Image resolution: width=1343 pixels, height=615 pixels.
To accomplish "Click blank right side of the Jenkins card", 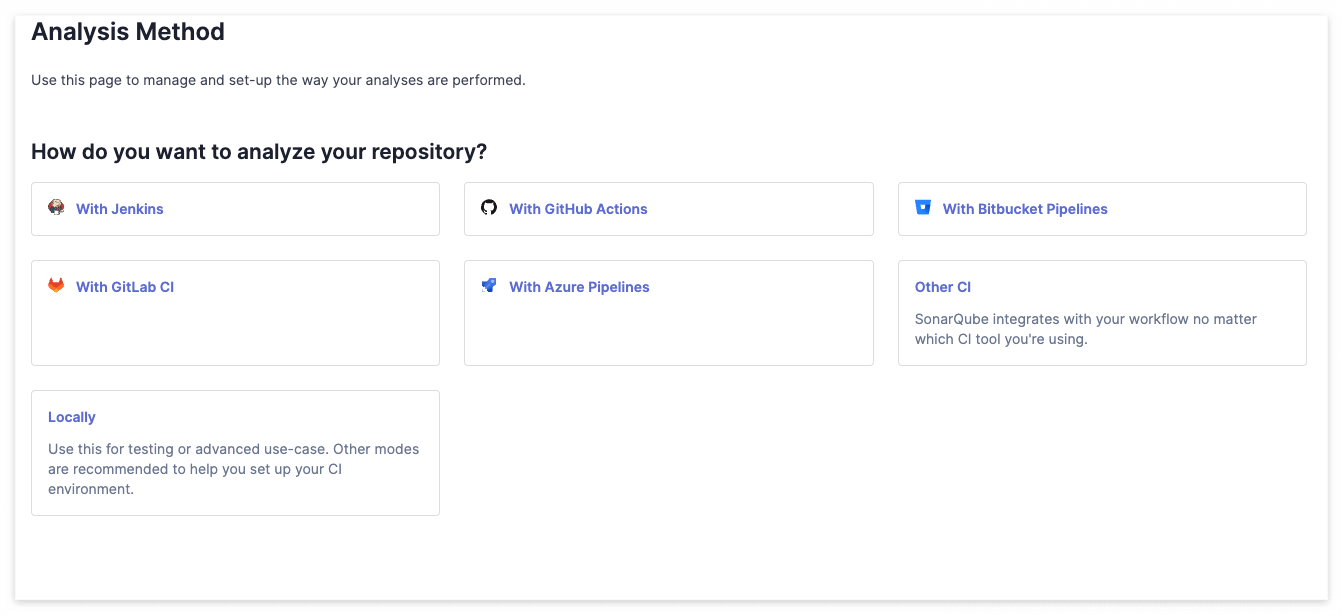I will coord(330,209).
